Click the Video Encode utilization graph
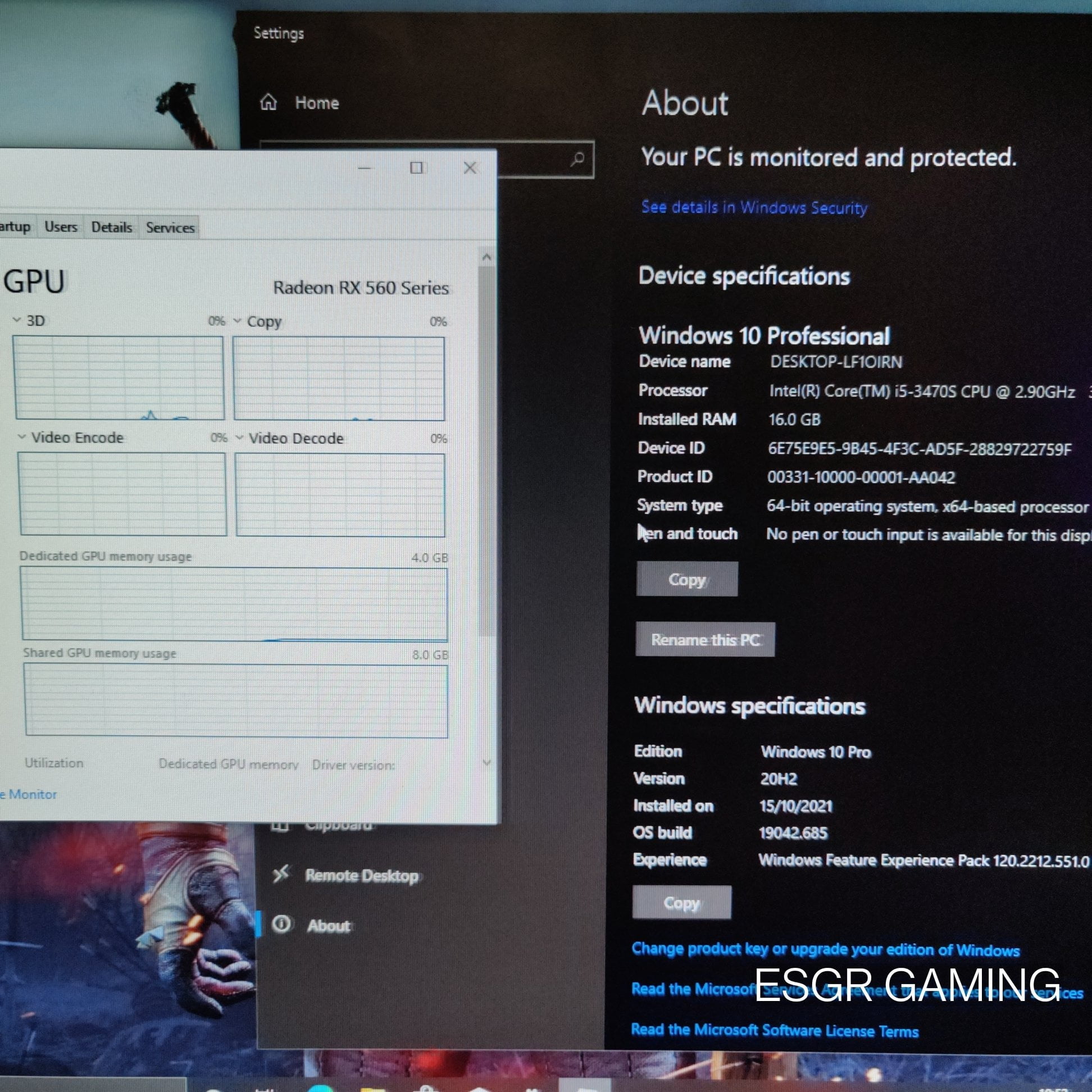Viewport: 1092px width, 1092px height. coord(122,493)
